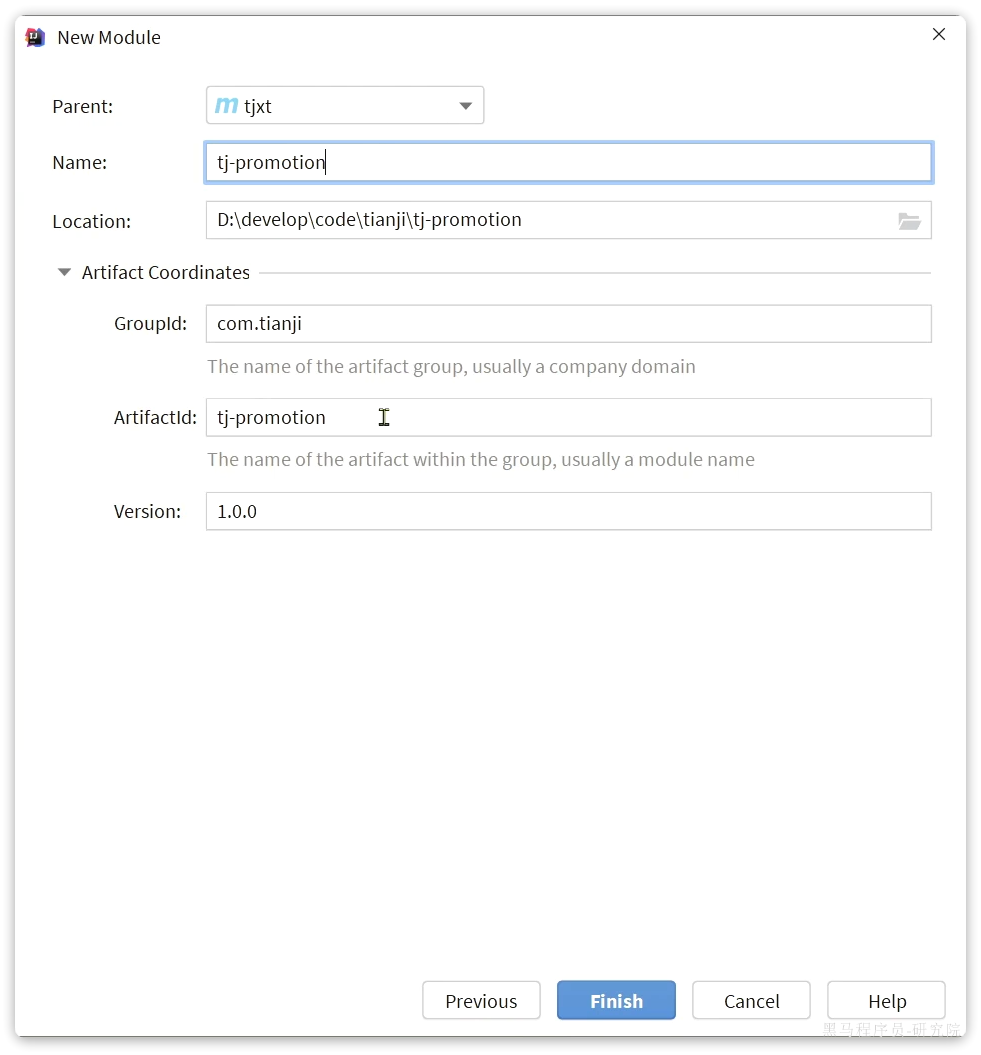Click the 'New Module' dialog title
Screen dimensions: 981x1055
pyautogui.click(x=109, y=38)
